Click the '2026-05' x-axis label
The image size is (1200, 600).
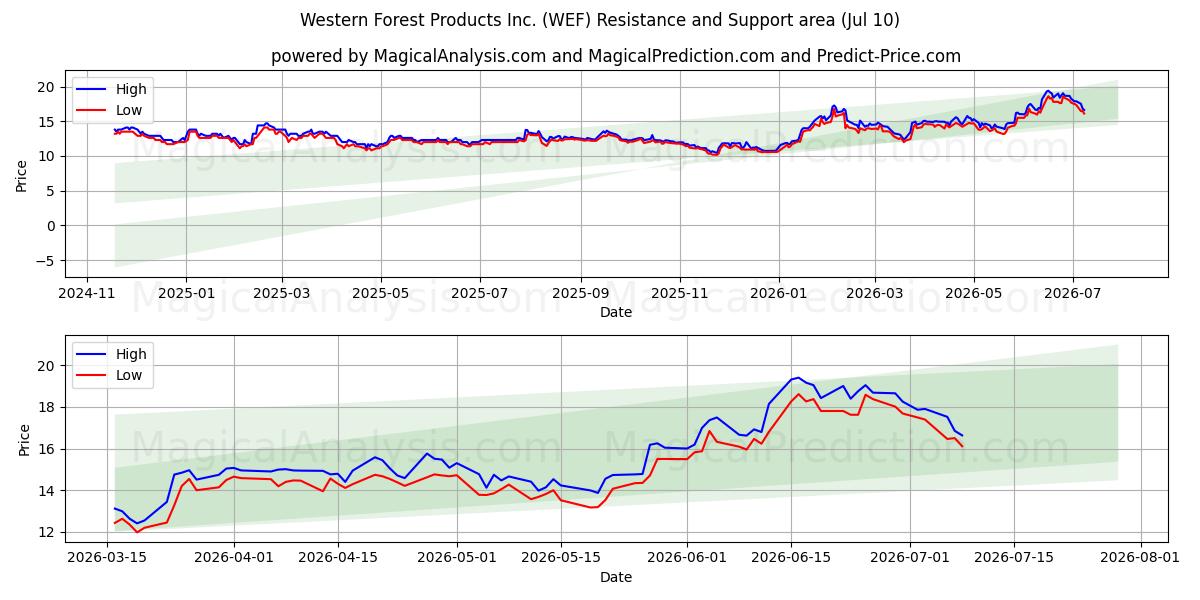(x=974, y=294)
